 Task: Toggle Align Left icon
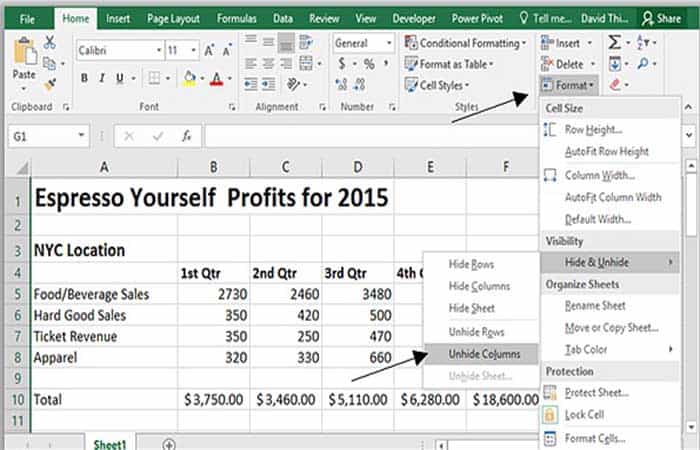click(x=251, y=63)
